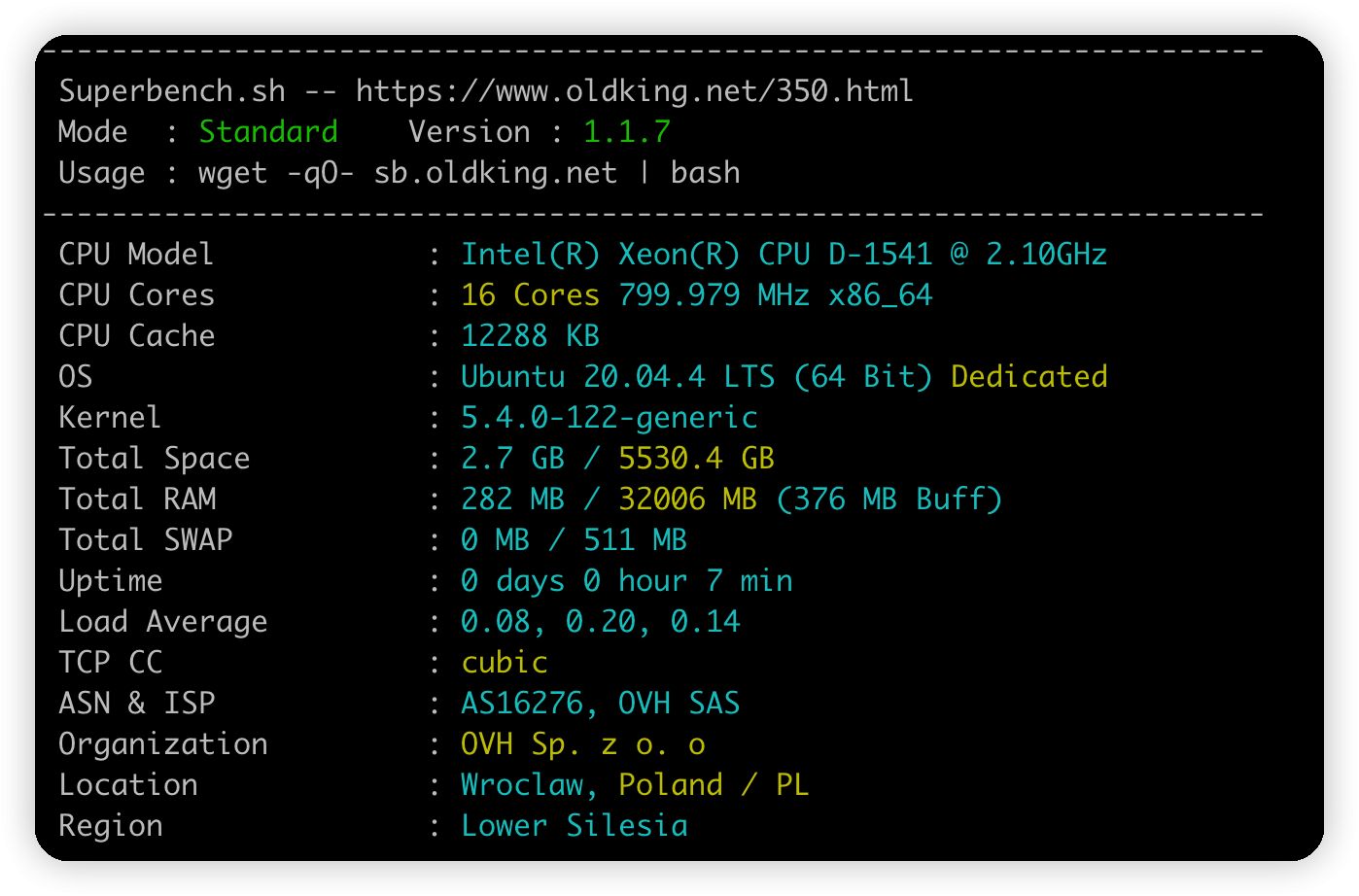Click the Intel Xeon D-1541 CPU model text
The height and width of the screenshot is (896, 1359).
point(783,255)
